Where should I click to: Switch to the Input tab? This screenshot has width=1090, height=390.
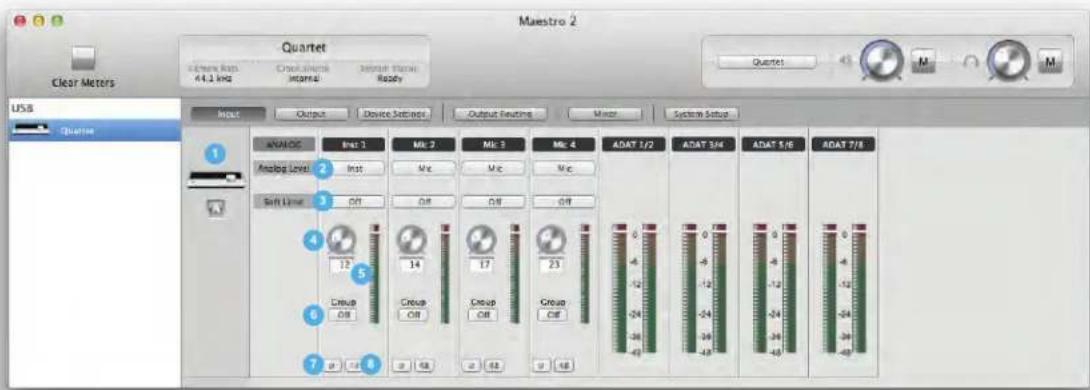(x=229, y=113)
